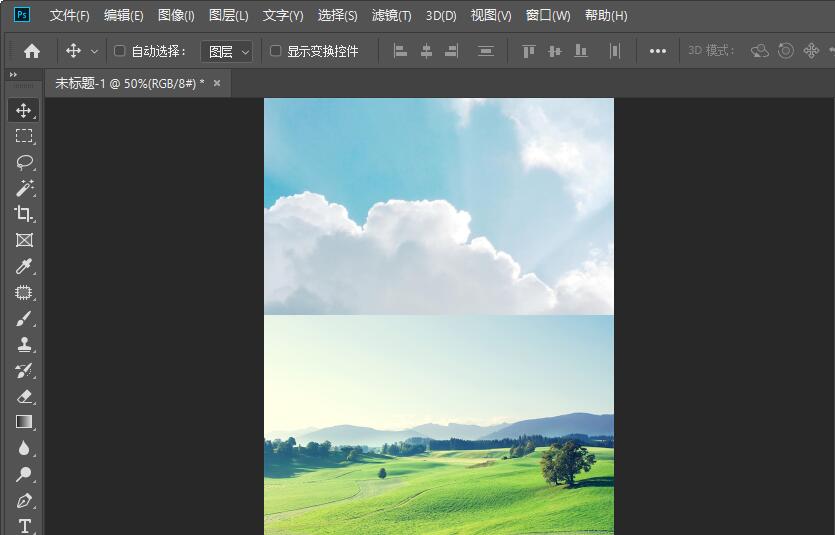Select the Magic Wand tool
835x535 pixels.
click(x=23, y=188)
